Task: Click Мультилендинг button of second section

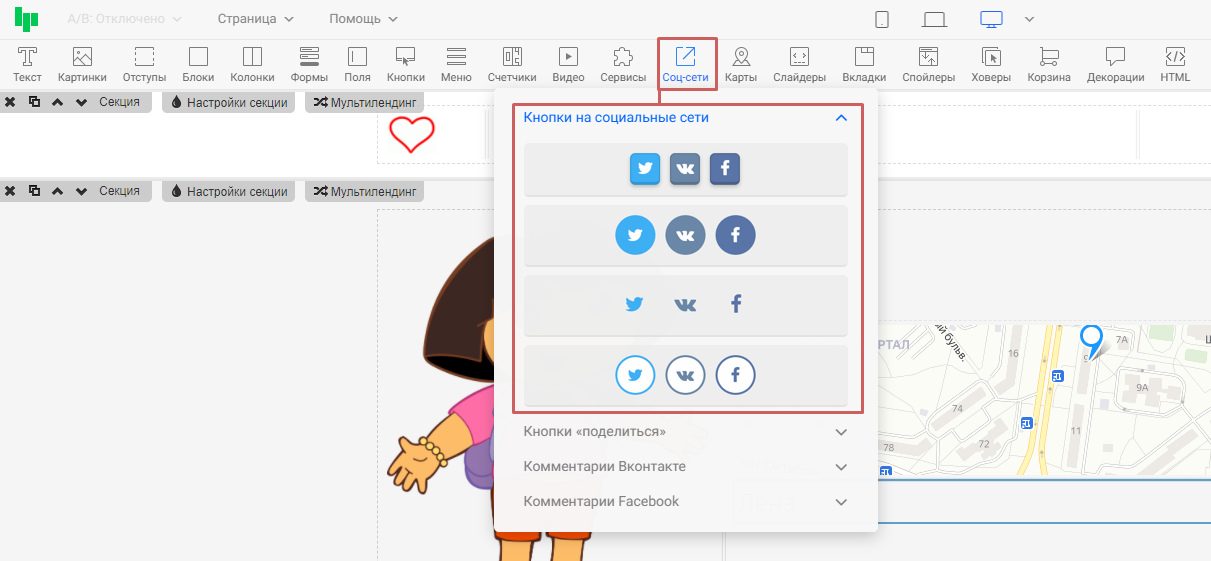Action: click(x=364, y=191)
